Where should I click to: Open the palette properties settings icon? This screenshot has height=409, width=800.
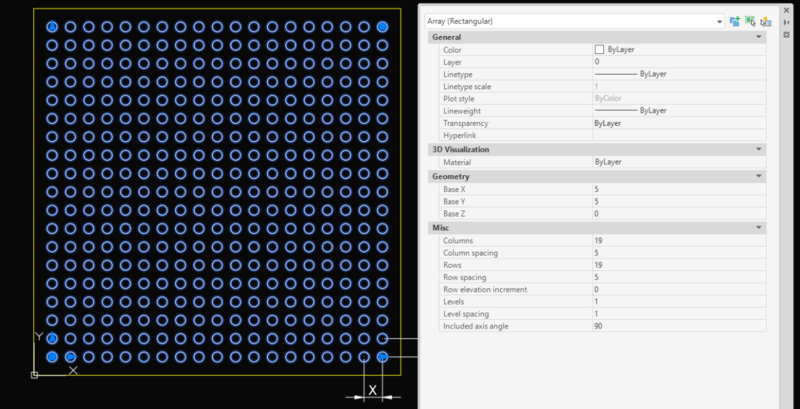pyautogui.click(x=787, y=34)
